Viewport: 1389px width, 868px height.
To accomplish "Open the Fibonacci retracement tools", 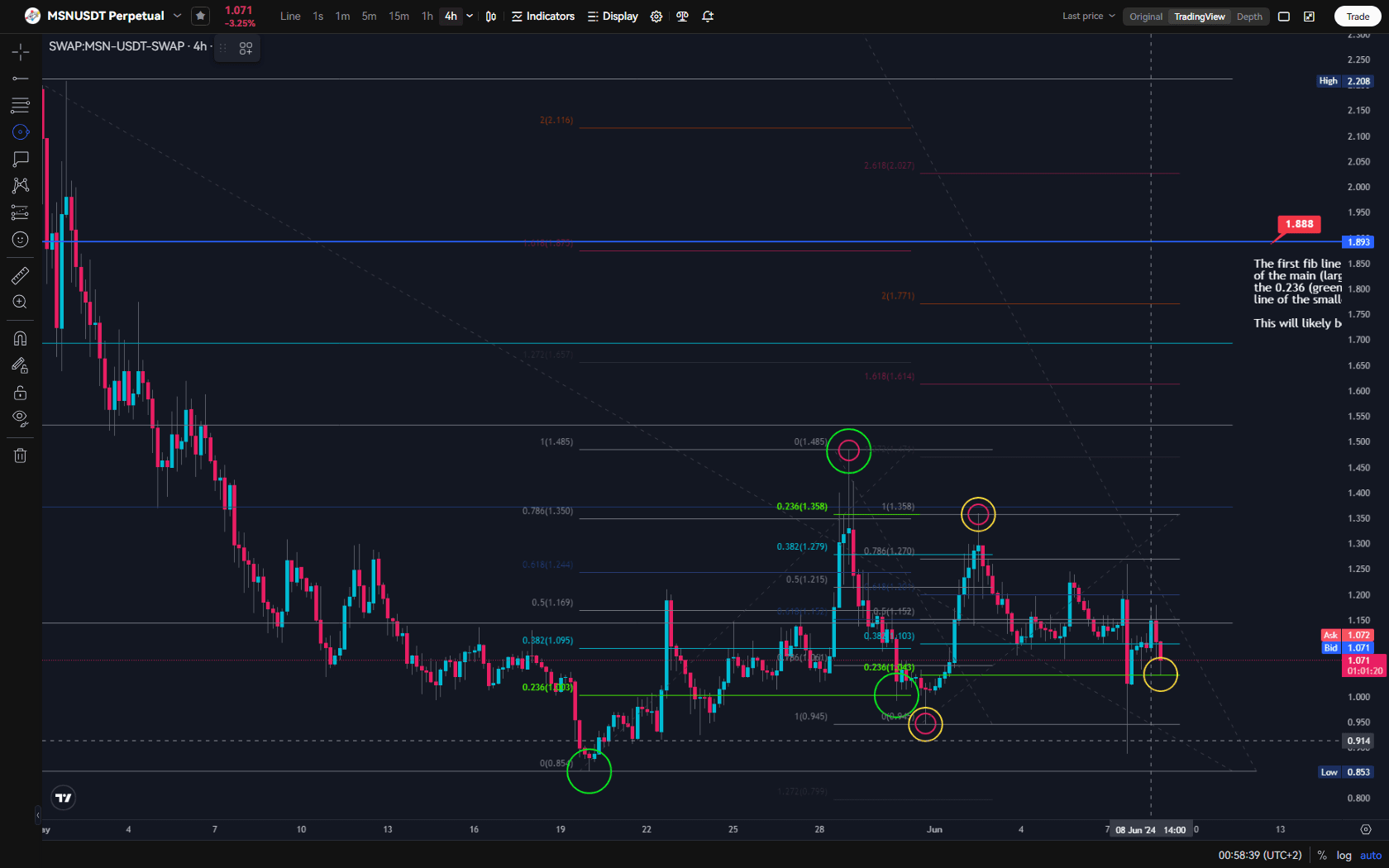I will point(21,105).
